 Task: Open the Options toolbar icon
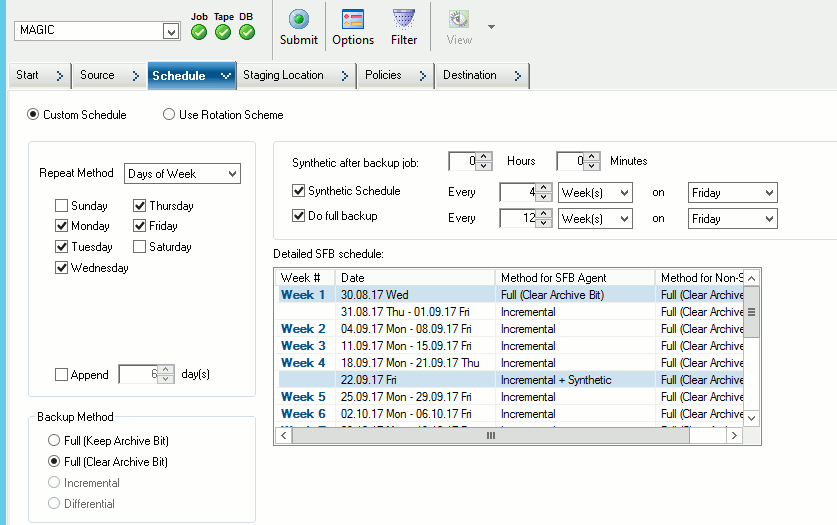(x=353, y=20)
